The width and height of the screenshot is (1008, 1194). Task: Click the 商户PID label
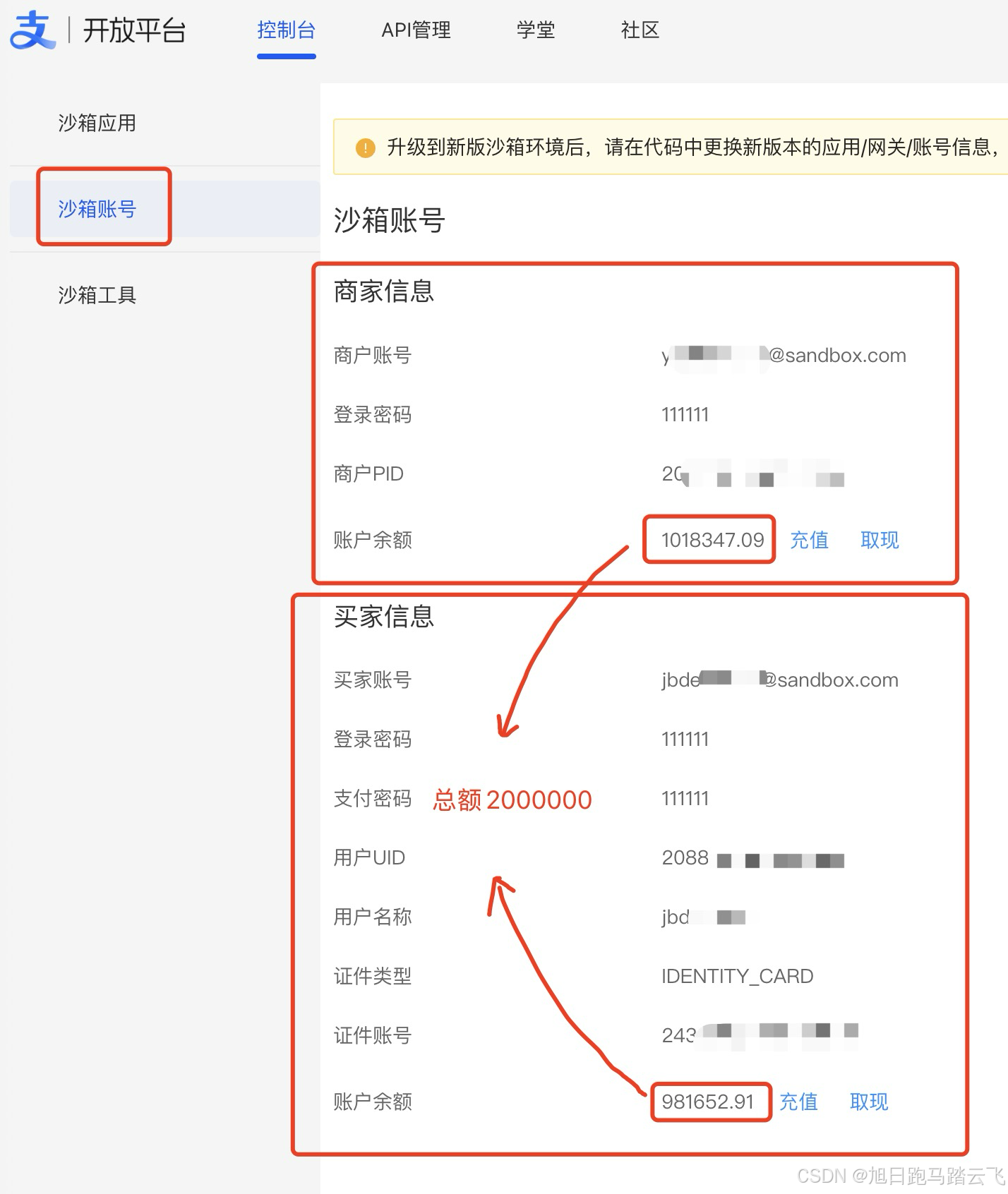[x=368, y=474]
